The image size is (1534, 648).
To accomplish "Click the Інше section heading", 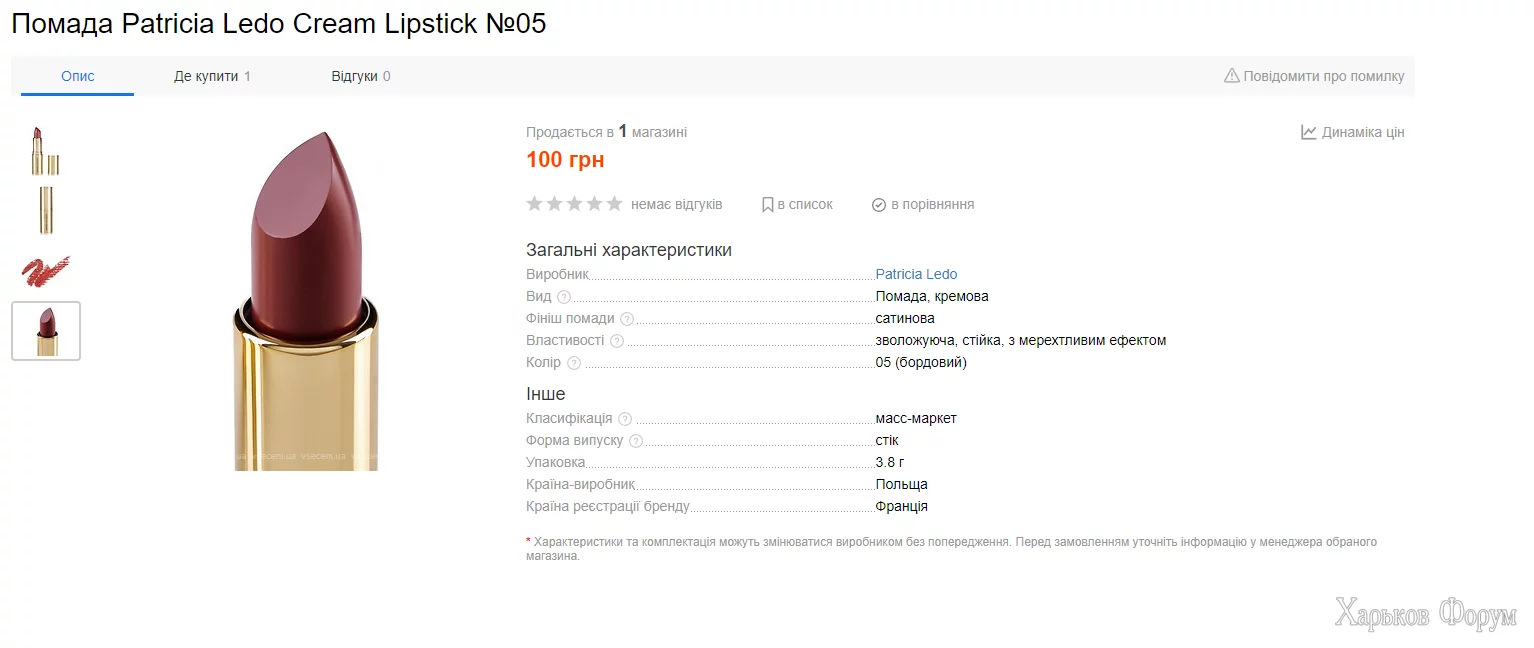I will coord(546,394).
